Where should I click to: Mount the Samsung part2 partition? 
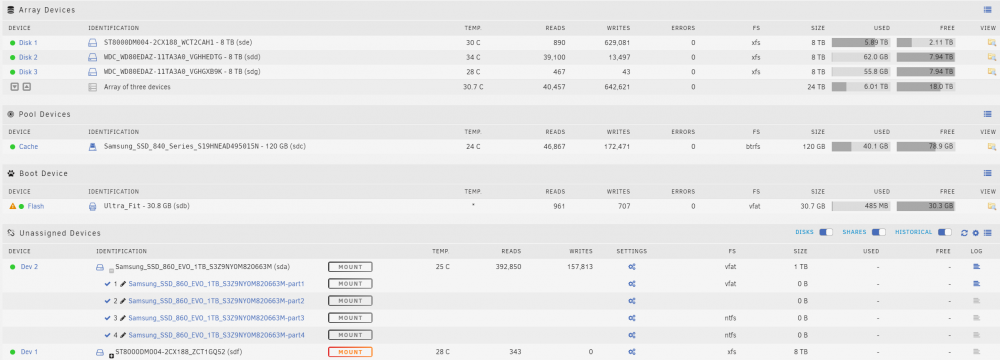click(350, 301)
